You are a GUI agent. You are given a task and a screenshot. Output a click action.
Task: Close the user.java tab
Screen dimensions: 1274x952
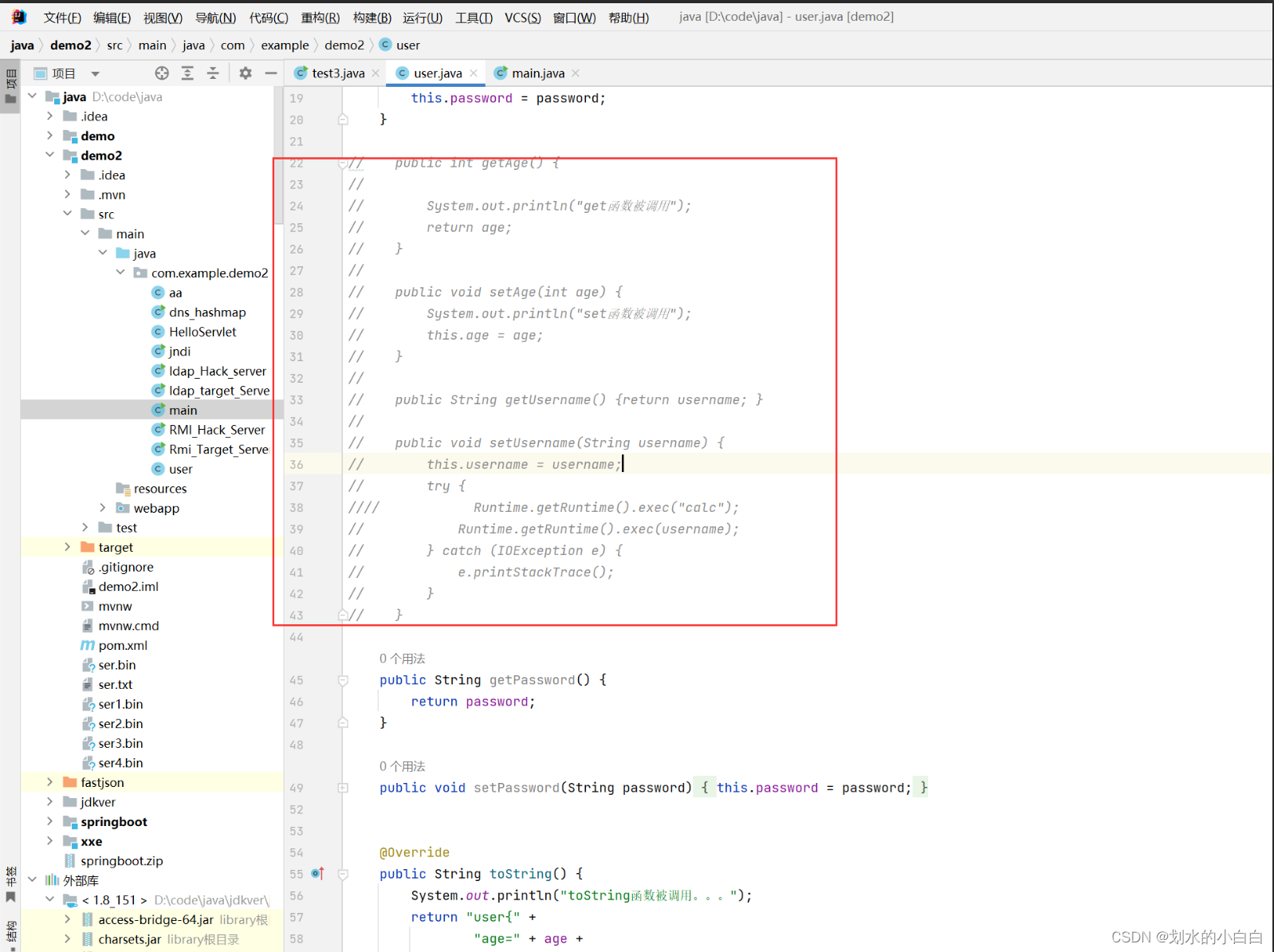[x=474, y=73]
